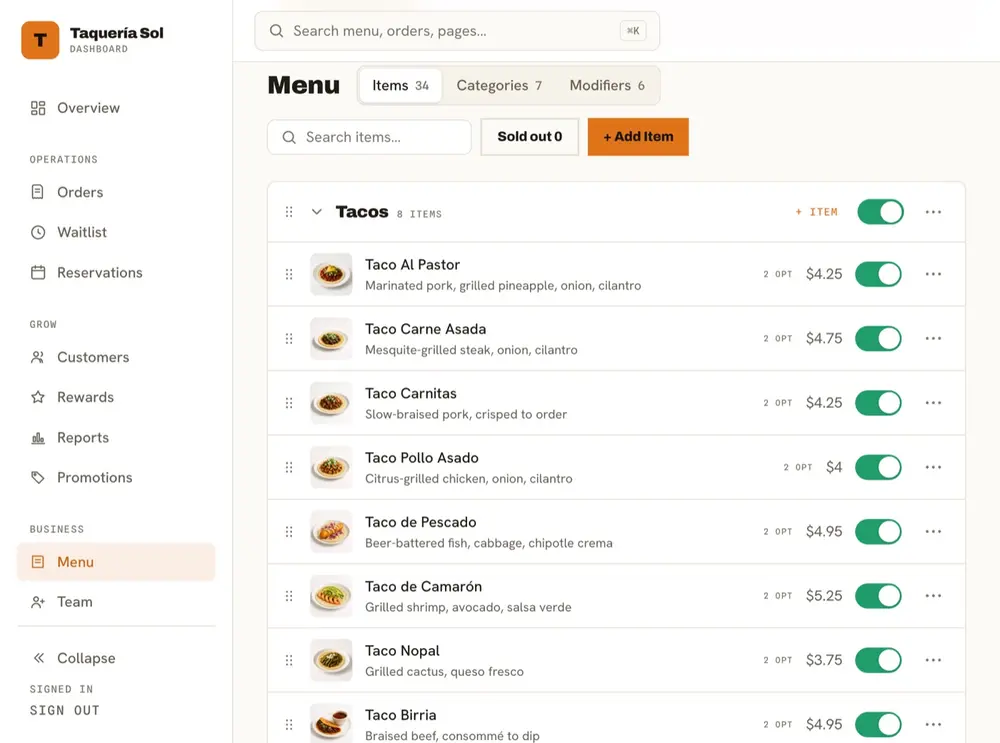This screenshot has width=1000, height=743.
Task: Click the Promotions tag icon
Action: [38, 477]
